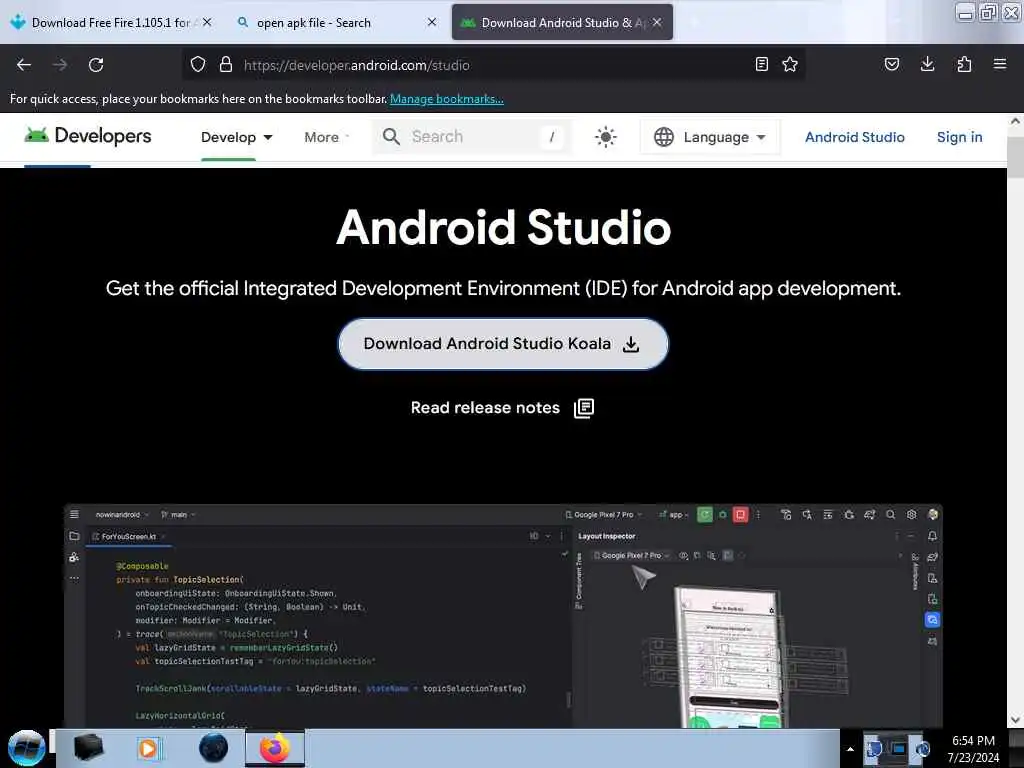Image resolution: width=1024 pixels, height=768 pixels.
Task: Click the scrollbar up arrow
Action: [1015, 121]
